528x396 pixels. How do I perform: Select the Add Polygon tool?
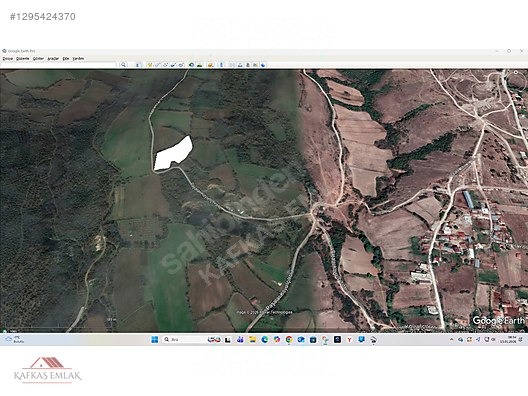click(157, 65)
